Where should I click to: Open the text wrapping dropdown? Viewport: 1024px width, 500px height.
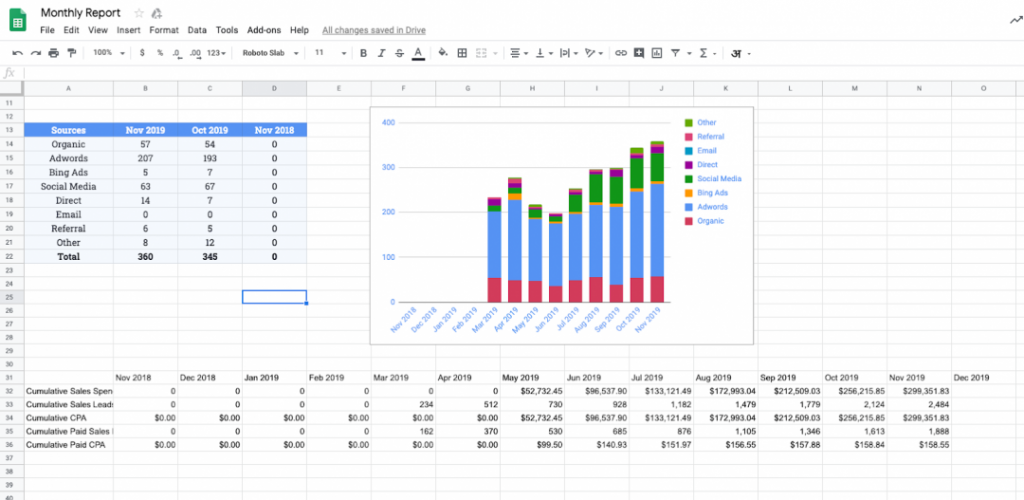(x=569, y=53)
